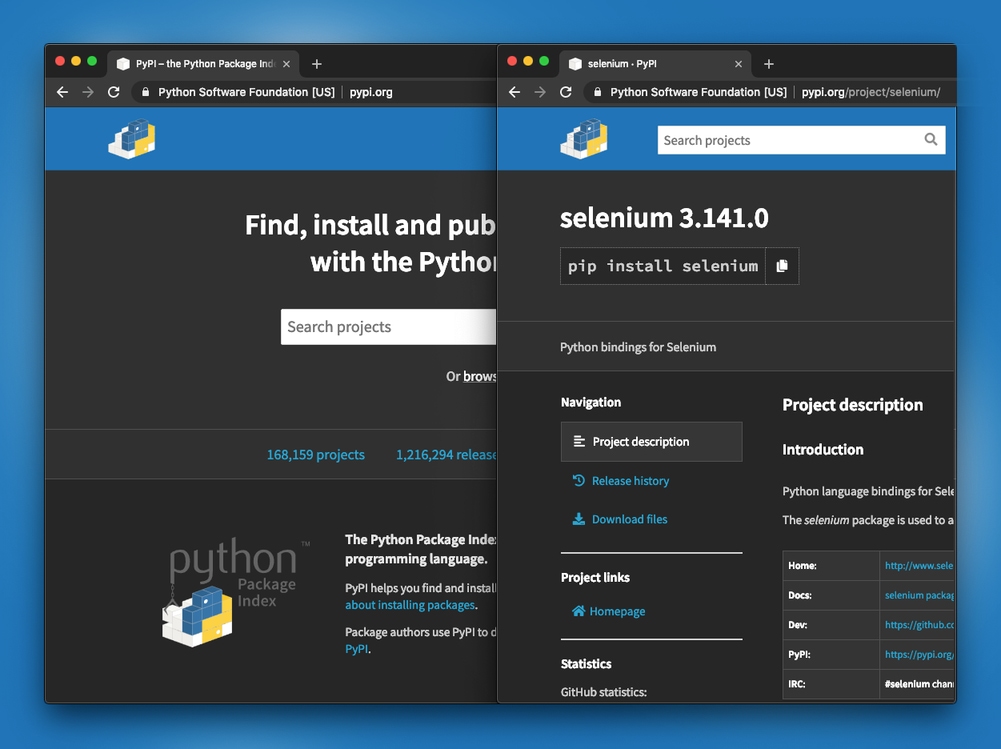Click the forward arrow in the PyPI home window
This screenshot has height=749, width=1001.
coord(88,92)
